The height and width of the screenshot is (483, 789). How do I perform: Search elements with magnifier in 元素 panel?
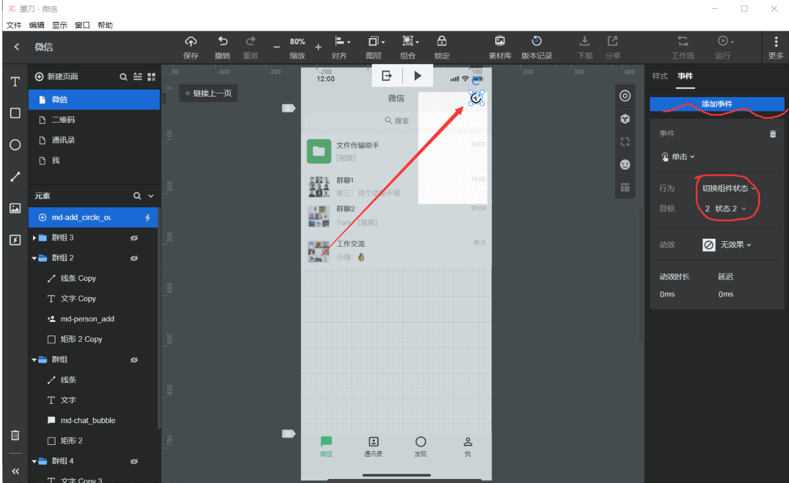(137, 196)
